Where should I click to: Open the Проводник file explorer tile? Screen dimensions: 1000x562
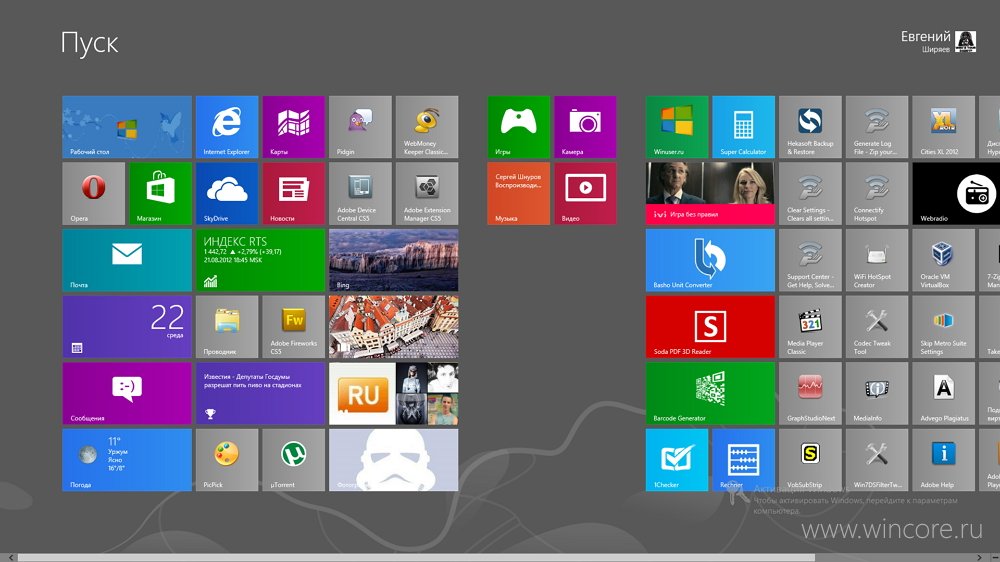coord(227,327)
